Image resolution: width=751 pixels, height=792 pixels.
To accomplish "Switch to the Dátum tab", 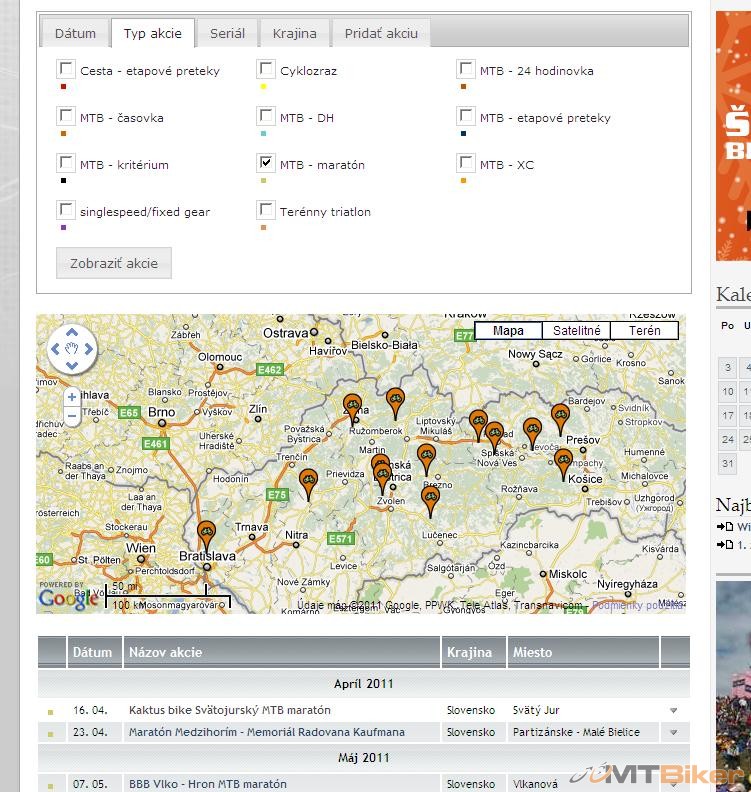I will tap(75, 33).
